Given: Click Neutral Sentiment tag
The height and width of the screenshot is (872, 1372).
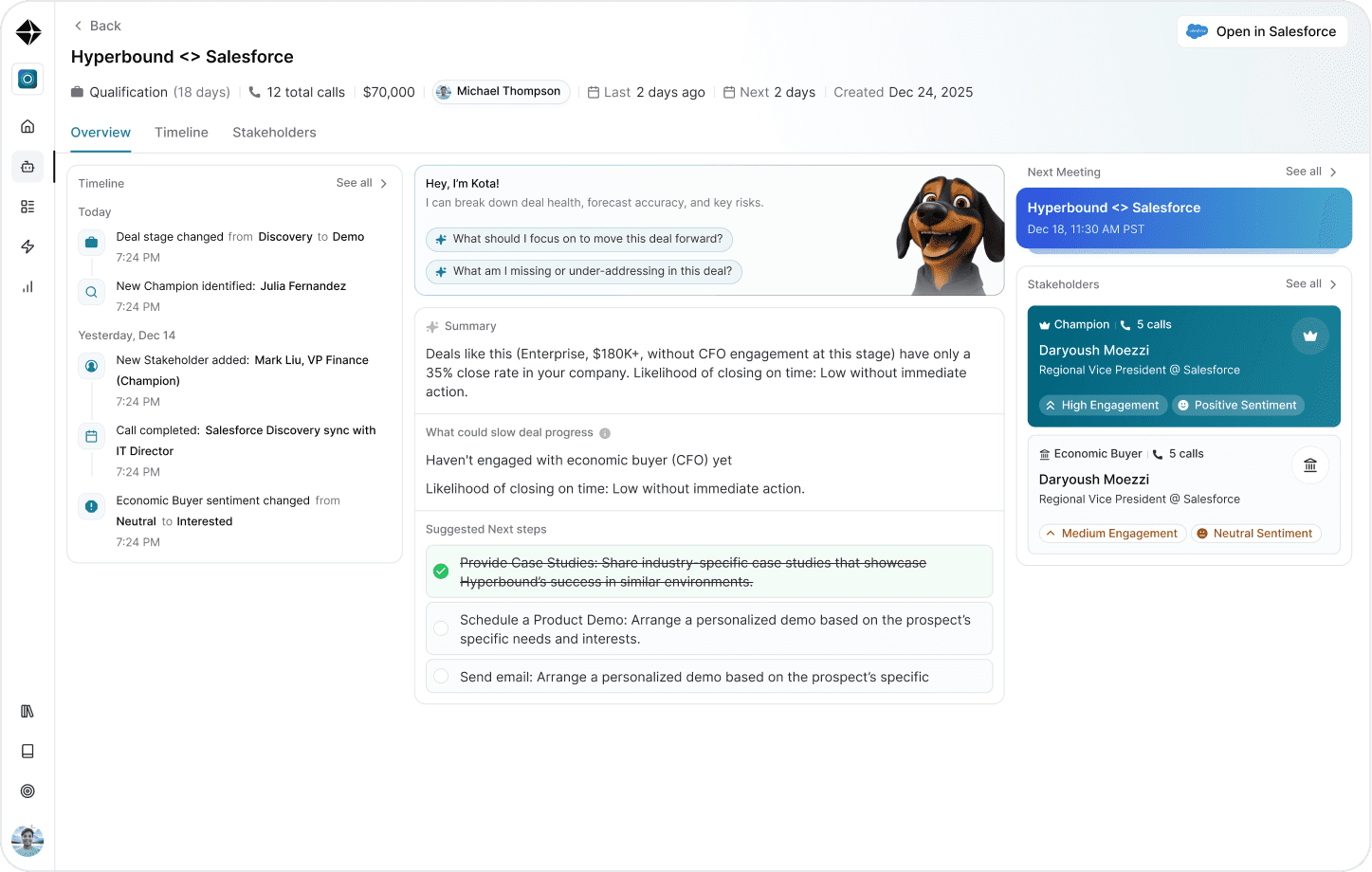Looking at the screenshot, I should tap(1255, 534).
